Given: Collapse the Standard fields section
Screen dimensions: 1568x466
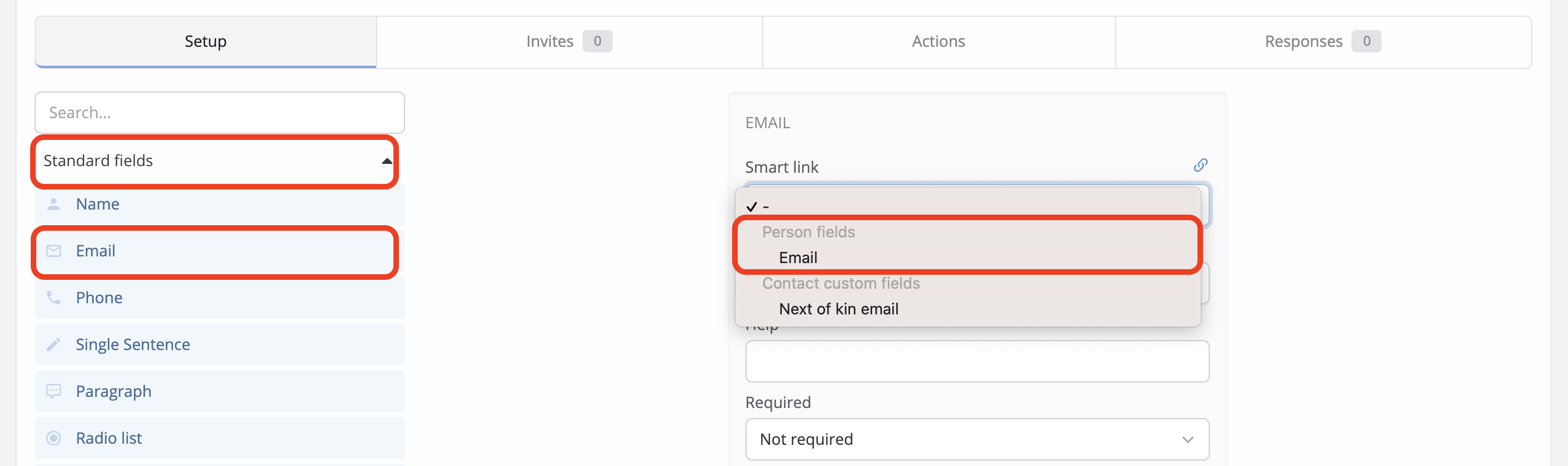Looking at the screenshot, I should [388, 161].
